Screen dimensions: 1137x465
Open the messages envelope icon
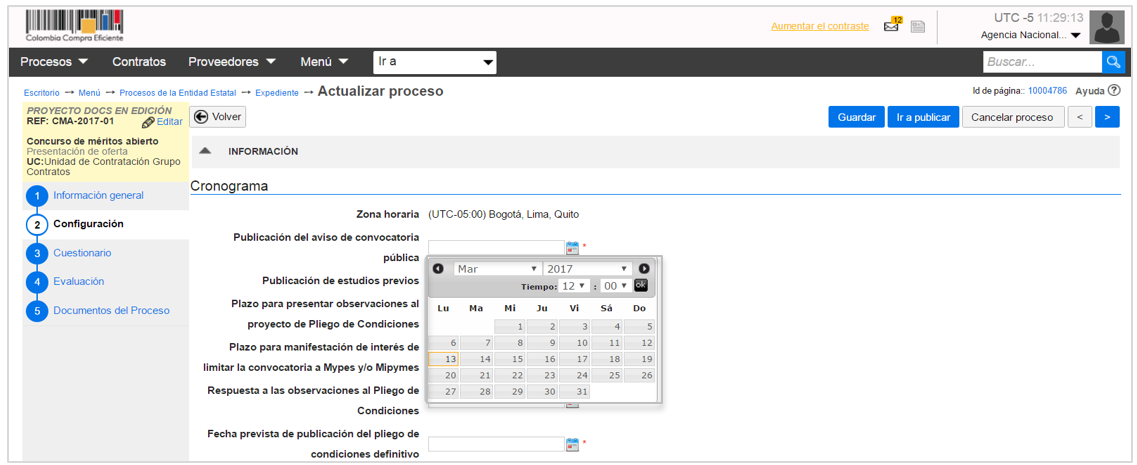click(891, 26)
